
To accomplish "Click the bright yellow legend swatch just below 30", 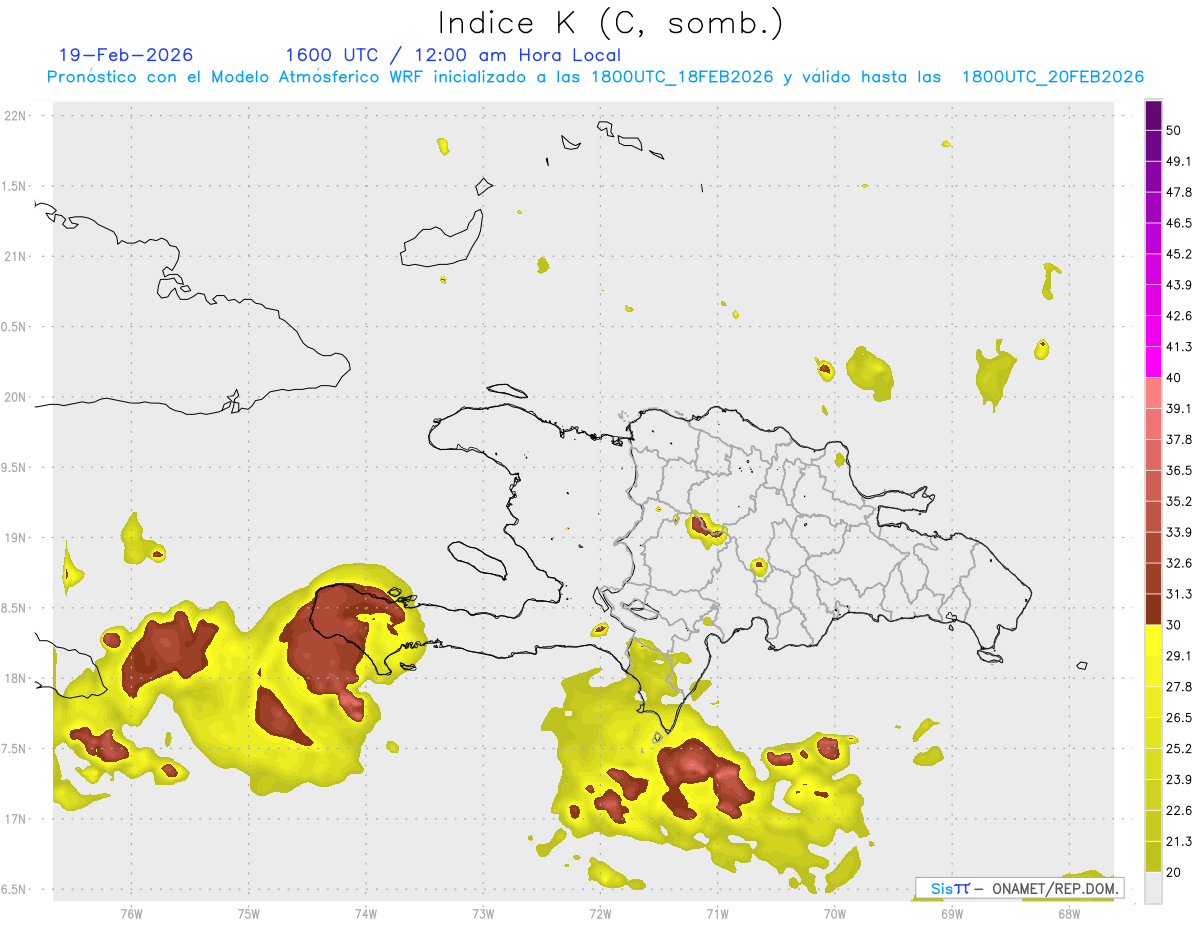I will tap(1154, 641).
